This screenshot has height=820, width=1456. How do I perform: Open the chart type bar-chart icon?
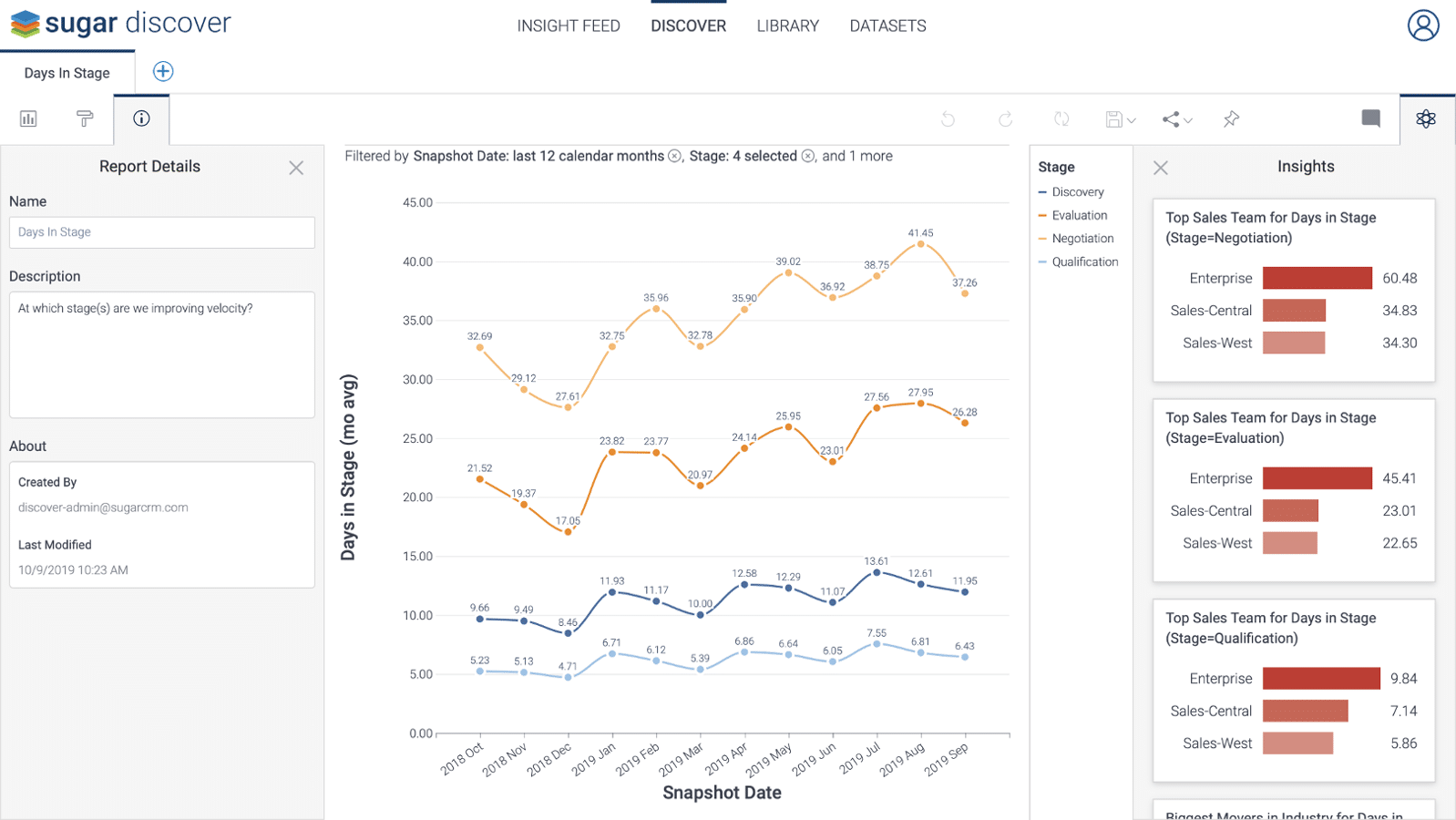[28, 118]
